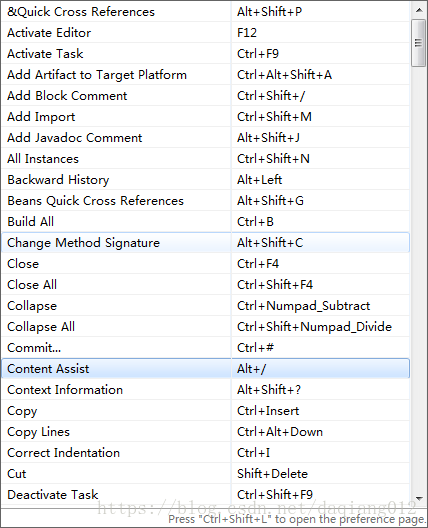This screenshot has height=528, width=428.
Task: Select Correct Indentation command
Action: [205, 453]
